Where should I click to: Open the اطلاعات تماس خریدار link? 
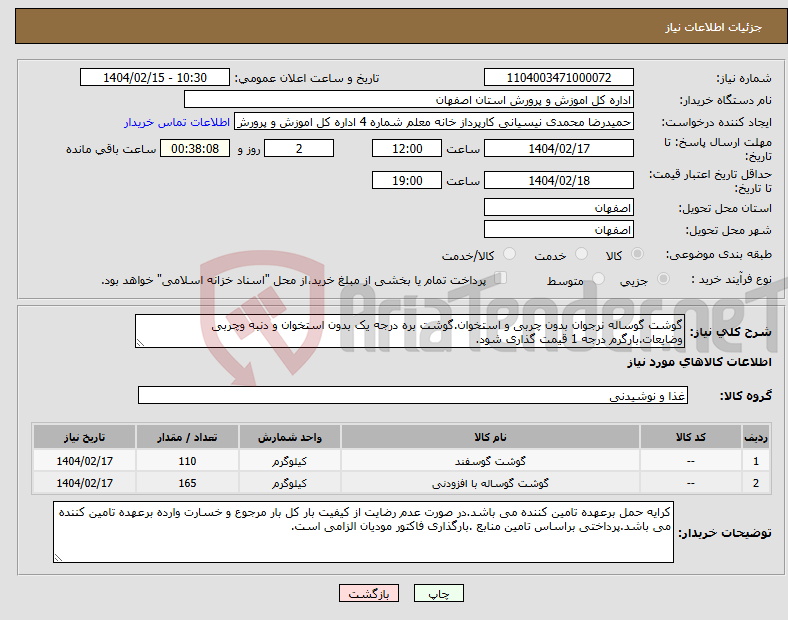pos(177,122)
